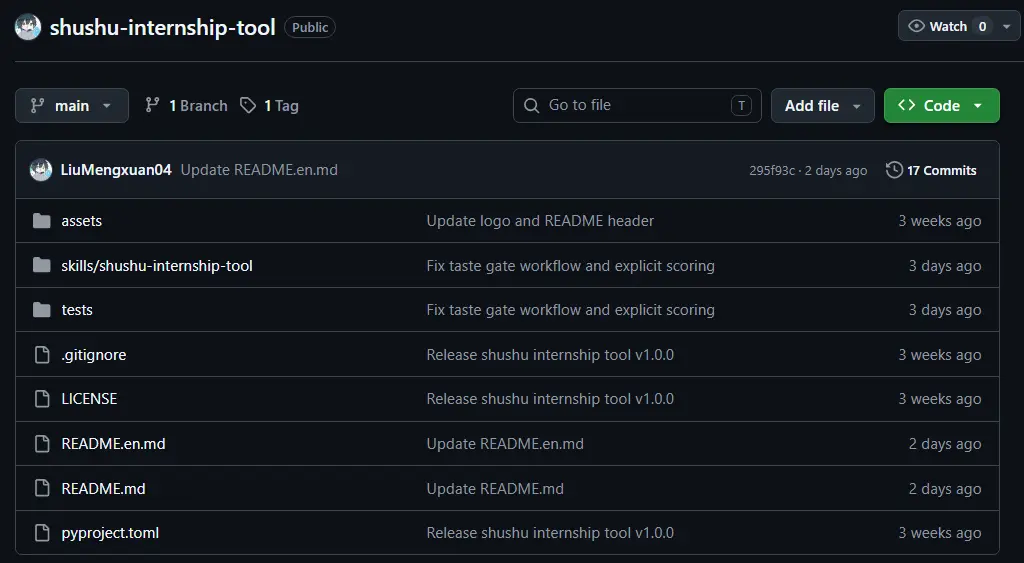
Task: Click the tag icon next to 1 Tag
Action: pos(248,105)
